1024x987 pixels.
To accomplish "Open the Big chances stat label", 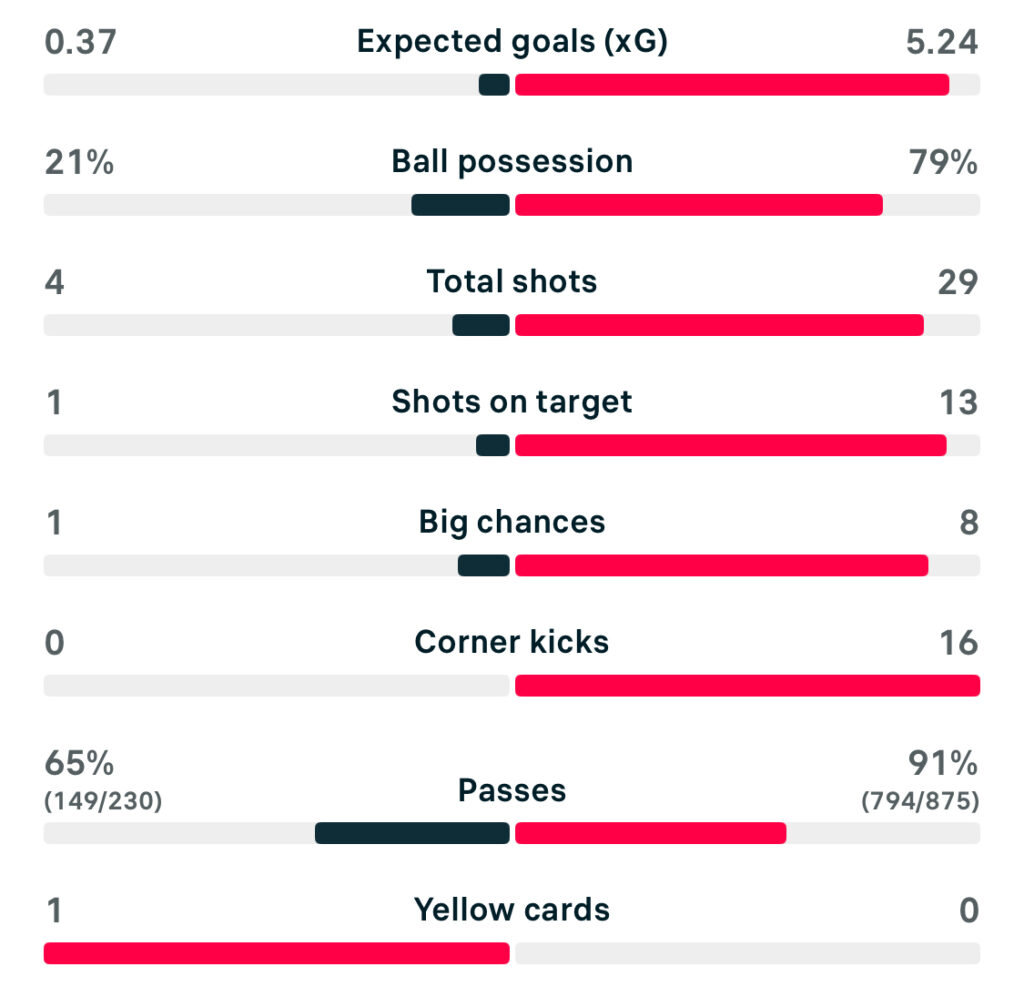I will coord(512,521).
